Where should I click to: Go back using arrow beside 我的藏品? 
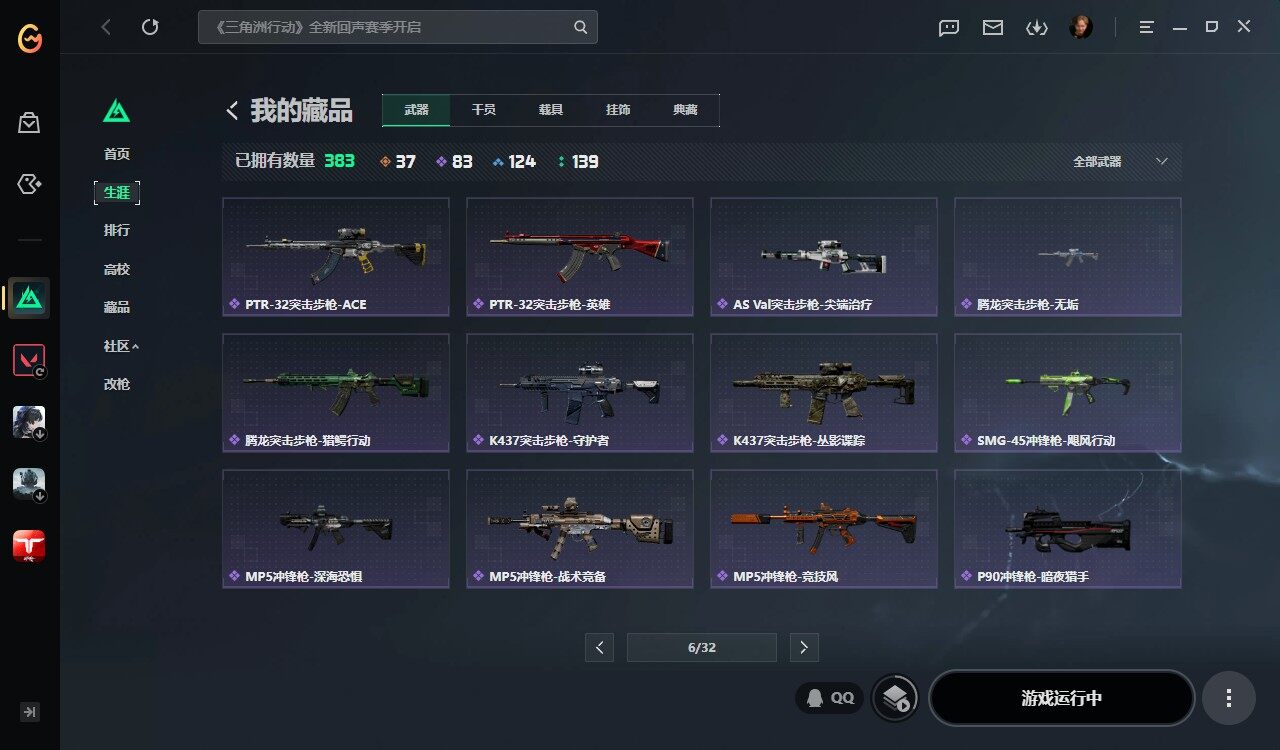(232, 111)
